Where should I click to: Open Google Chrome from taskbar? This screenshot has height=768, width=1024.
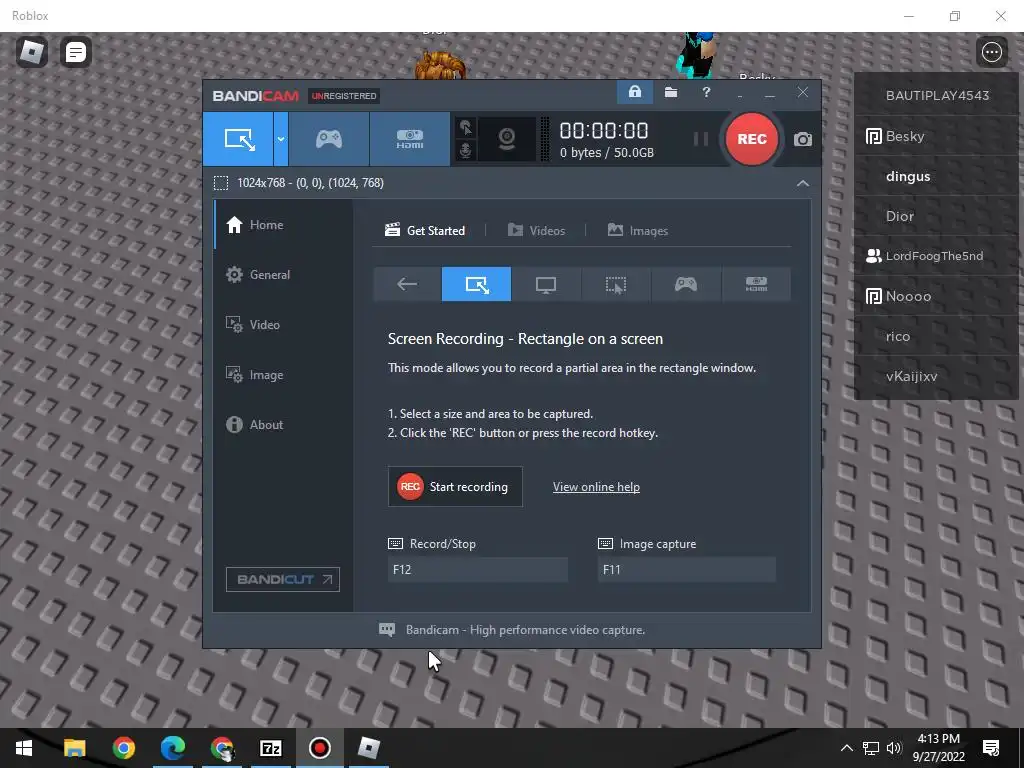tap(123, 748)
